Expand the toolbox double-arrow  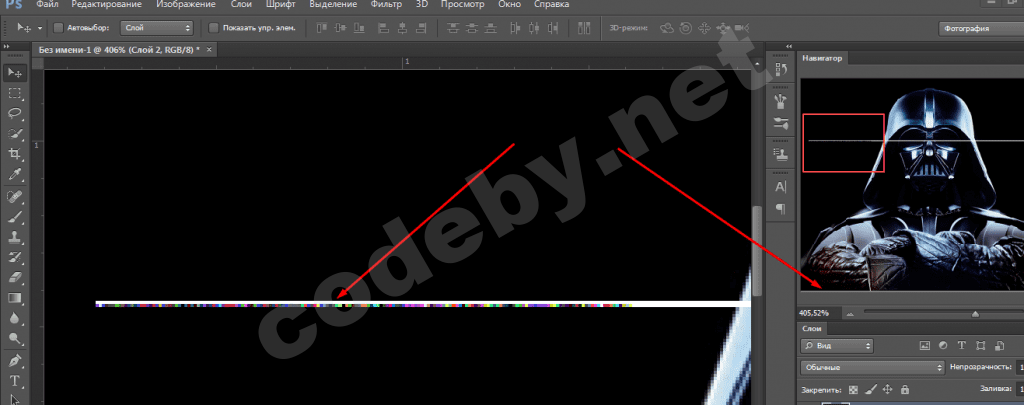[7, 47]
